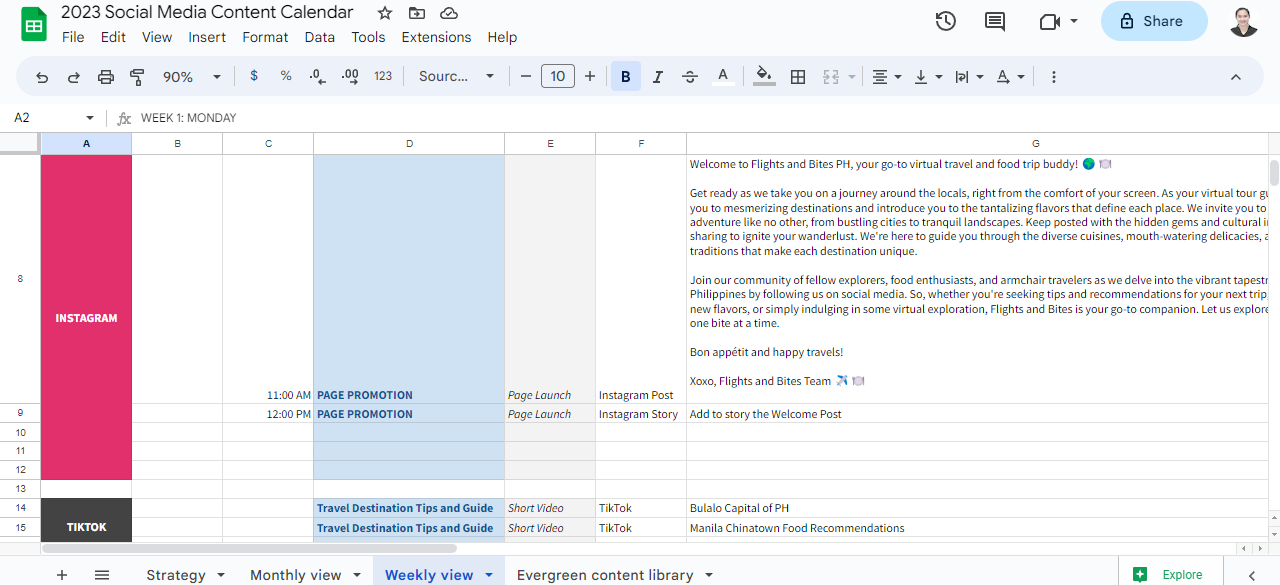
Task: Open the Google account avatar
Action: [1243, 21]
